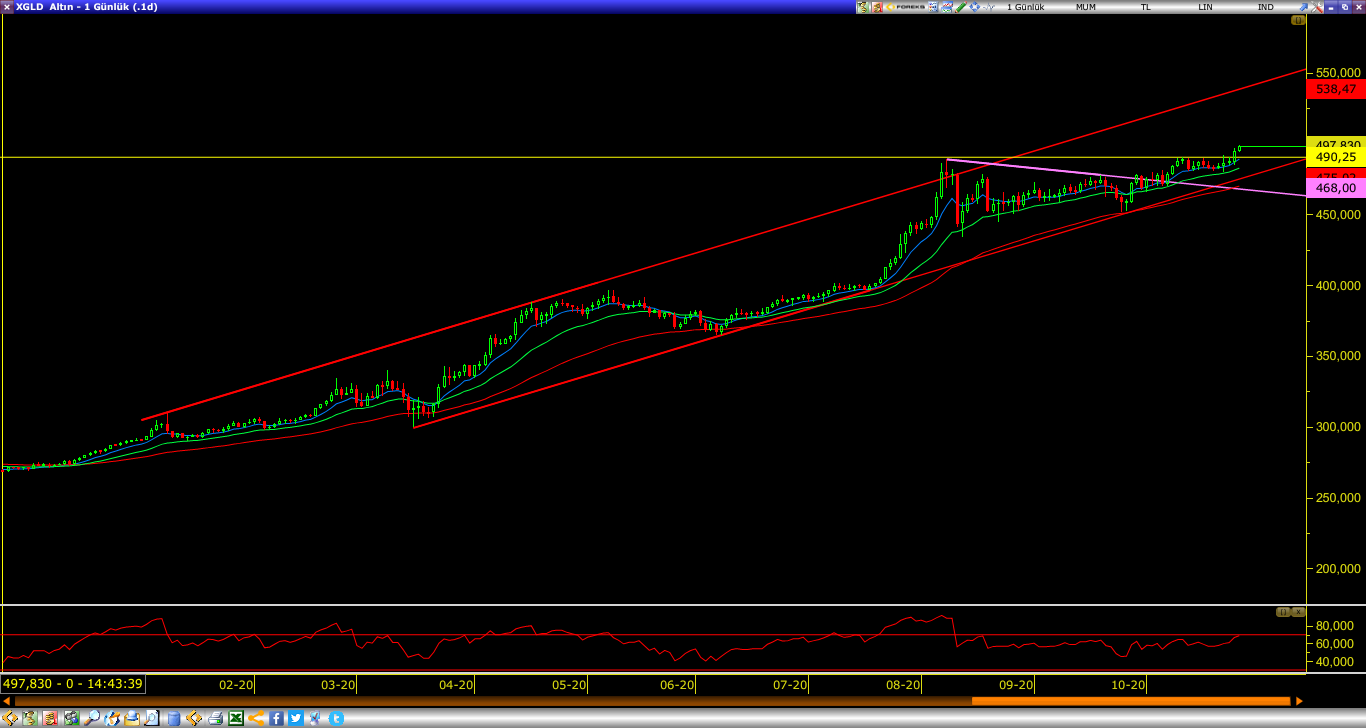
Task: Click the 400,000 price axis value
Action: [x=1337, y=286]
